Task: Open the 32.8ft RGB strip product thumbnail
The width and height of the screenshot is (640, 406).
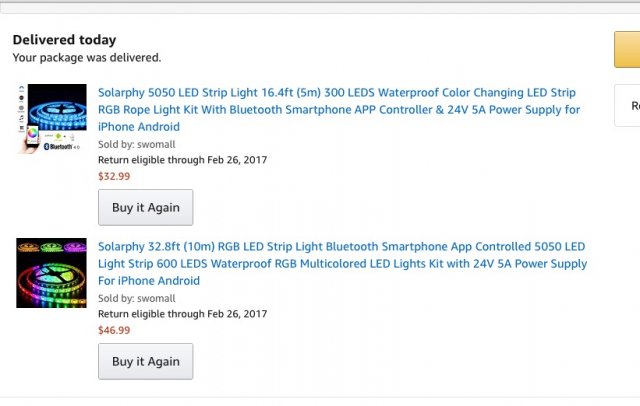Action: point(52,272)
